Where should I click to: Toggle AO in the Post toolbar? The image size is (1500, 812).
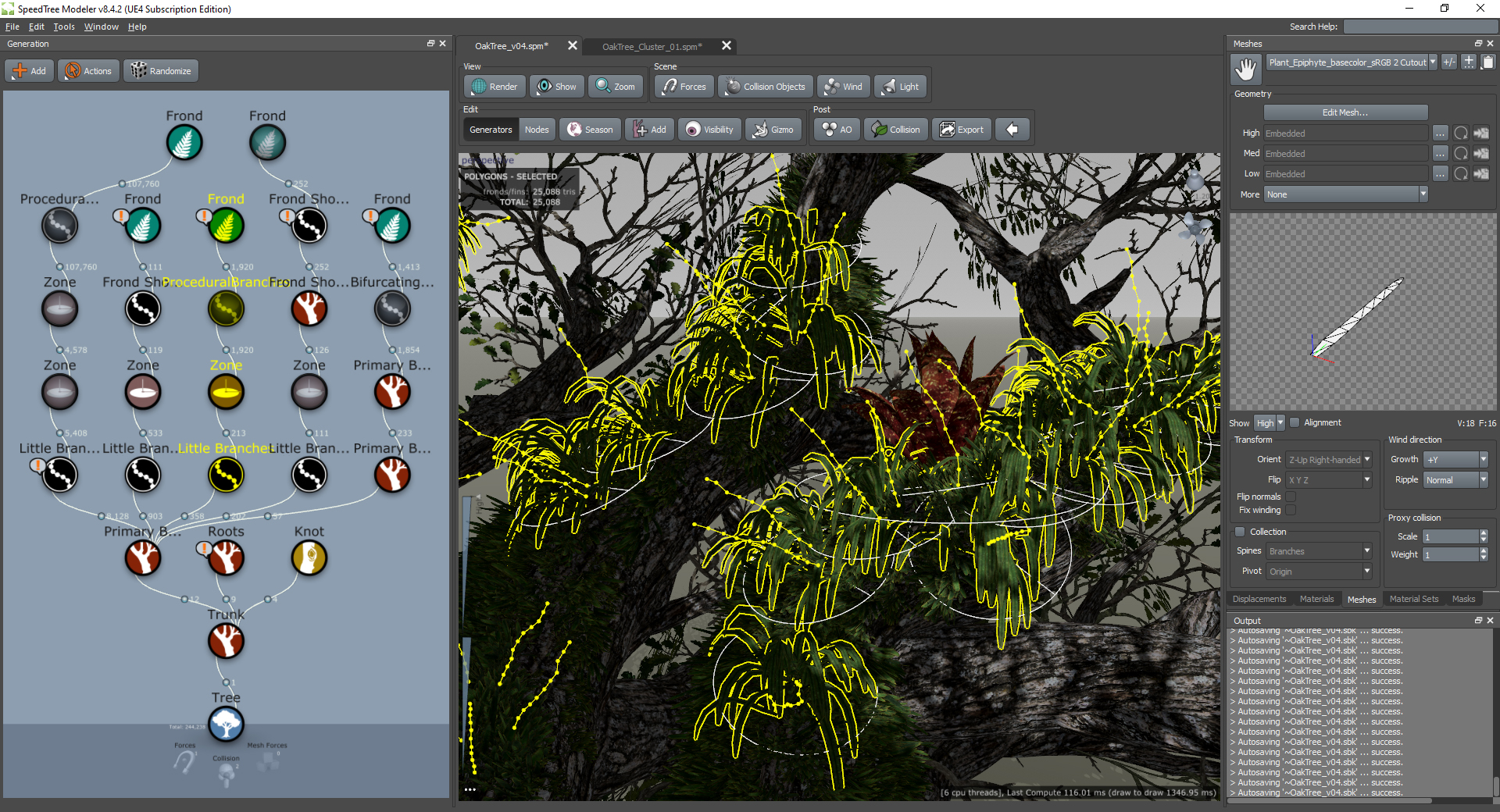coord(837,130)
